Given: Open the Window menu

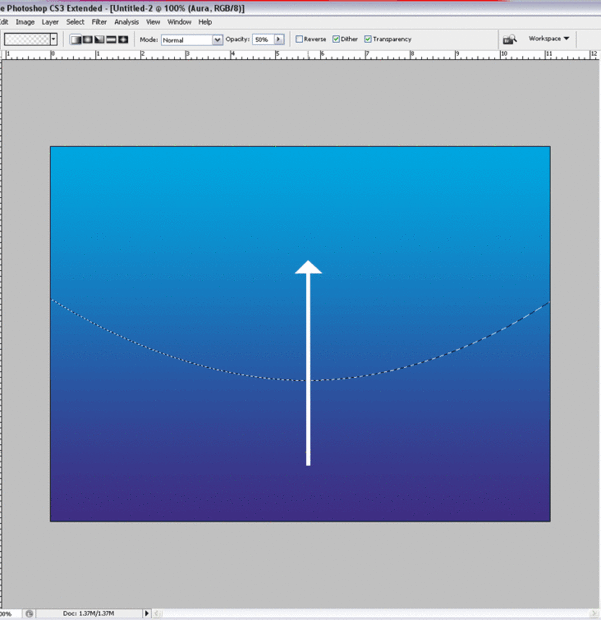Looking at the screenshot, I should (x=179, y=22).
